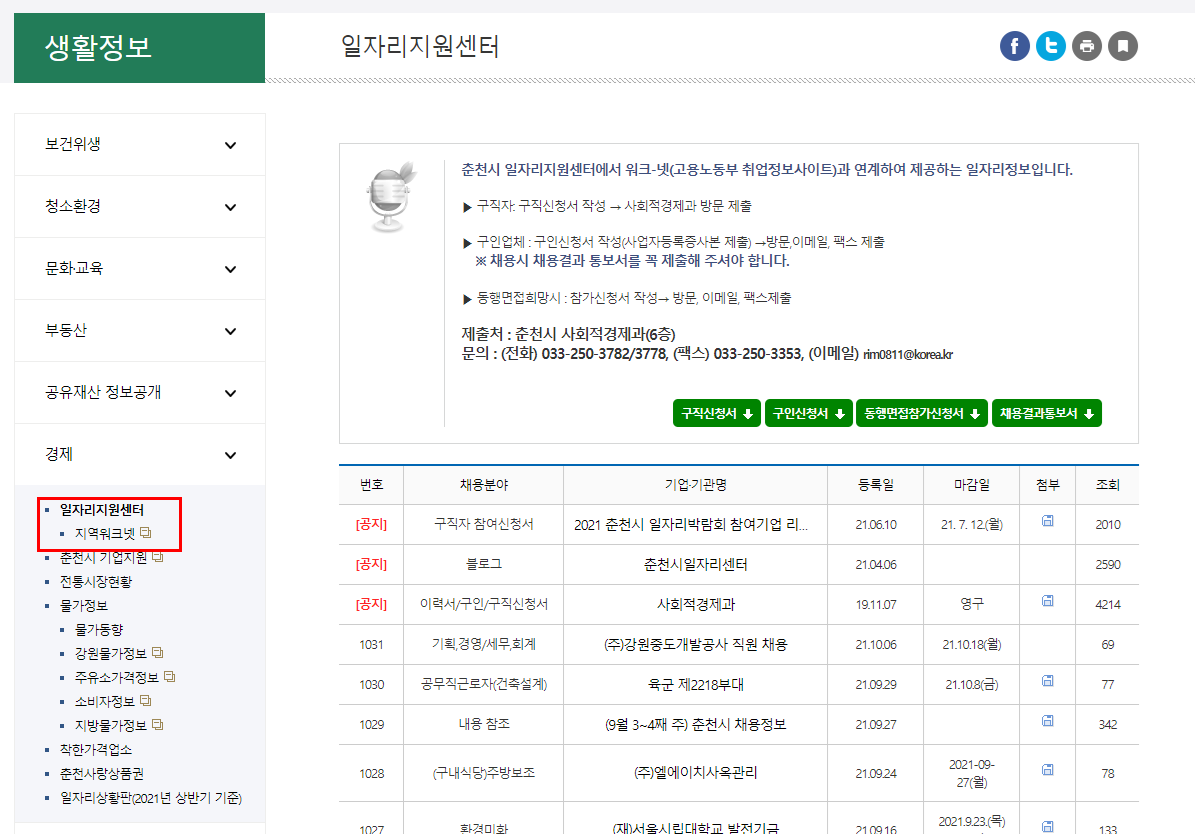
Task: Share page on Facebook icon
Action: pos(1014,47)
